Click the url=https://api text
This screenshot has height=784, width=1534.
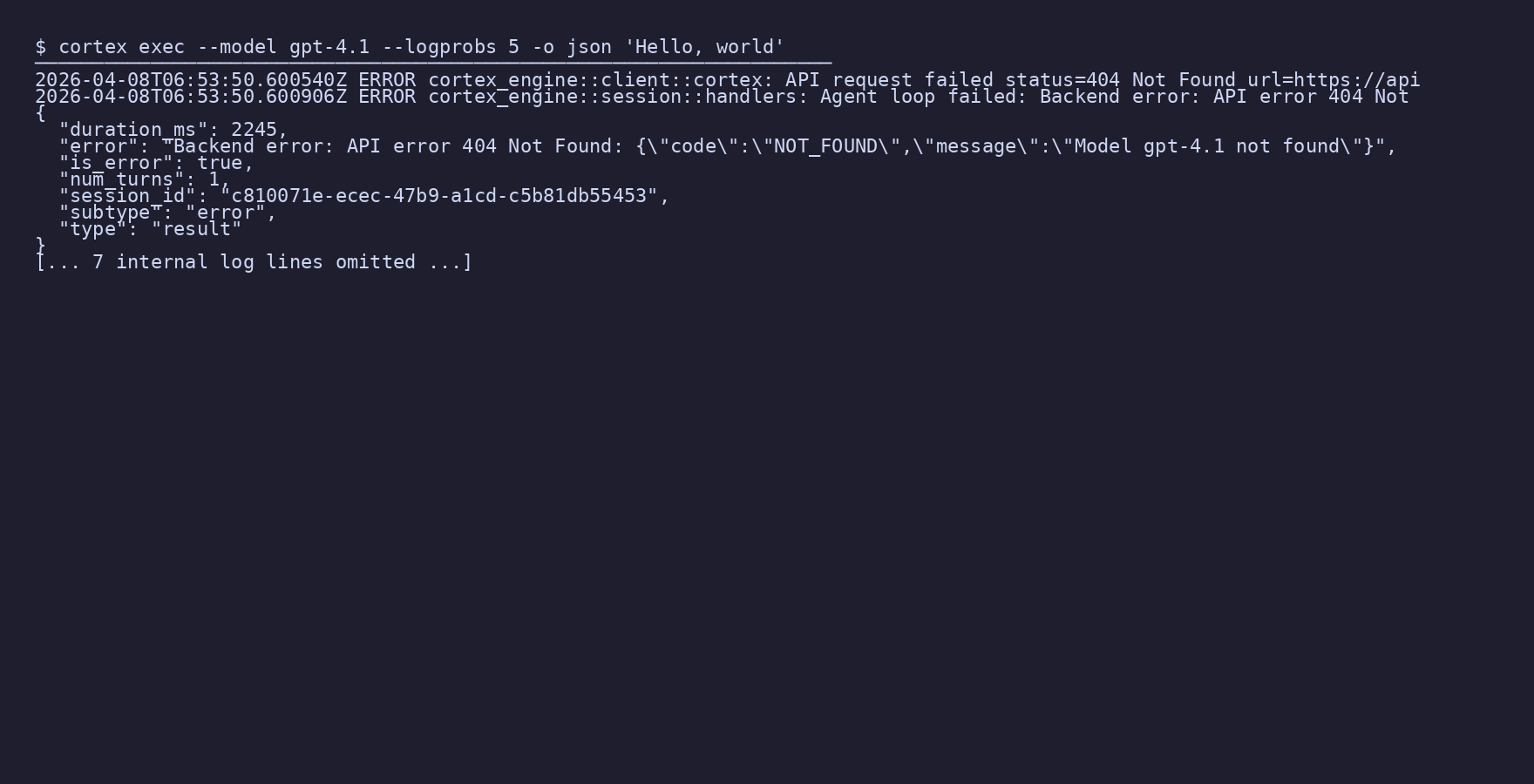(x=1334, y=80)
